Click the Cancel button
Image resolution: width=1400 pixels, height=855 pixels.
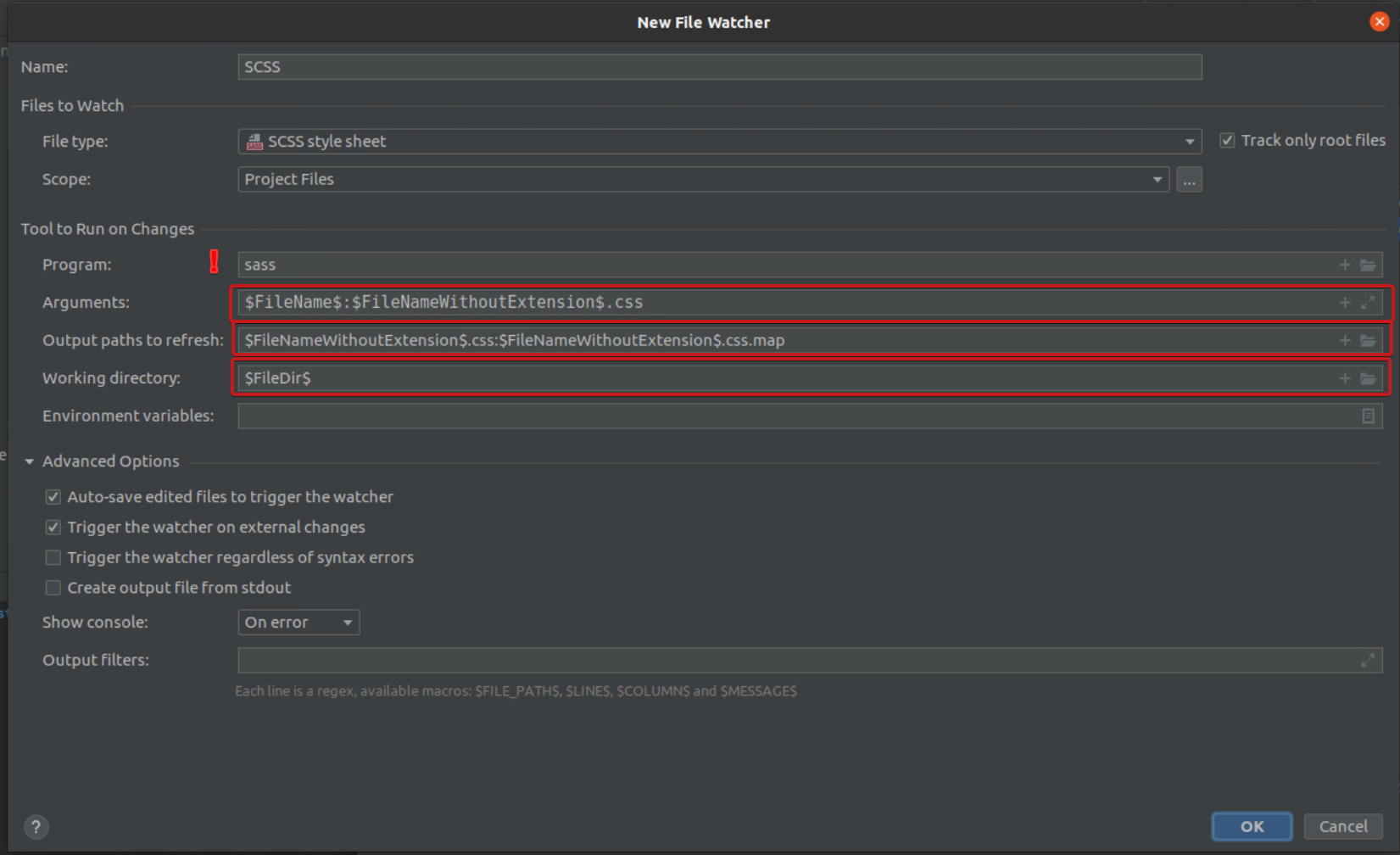(1343, 826)
